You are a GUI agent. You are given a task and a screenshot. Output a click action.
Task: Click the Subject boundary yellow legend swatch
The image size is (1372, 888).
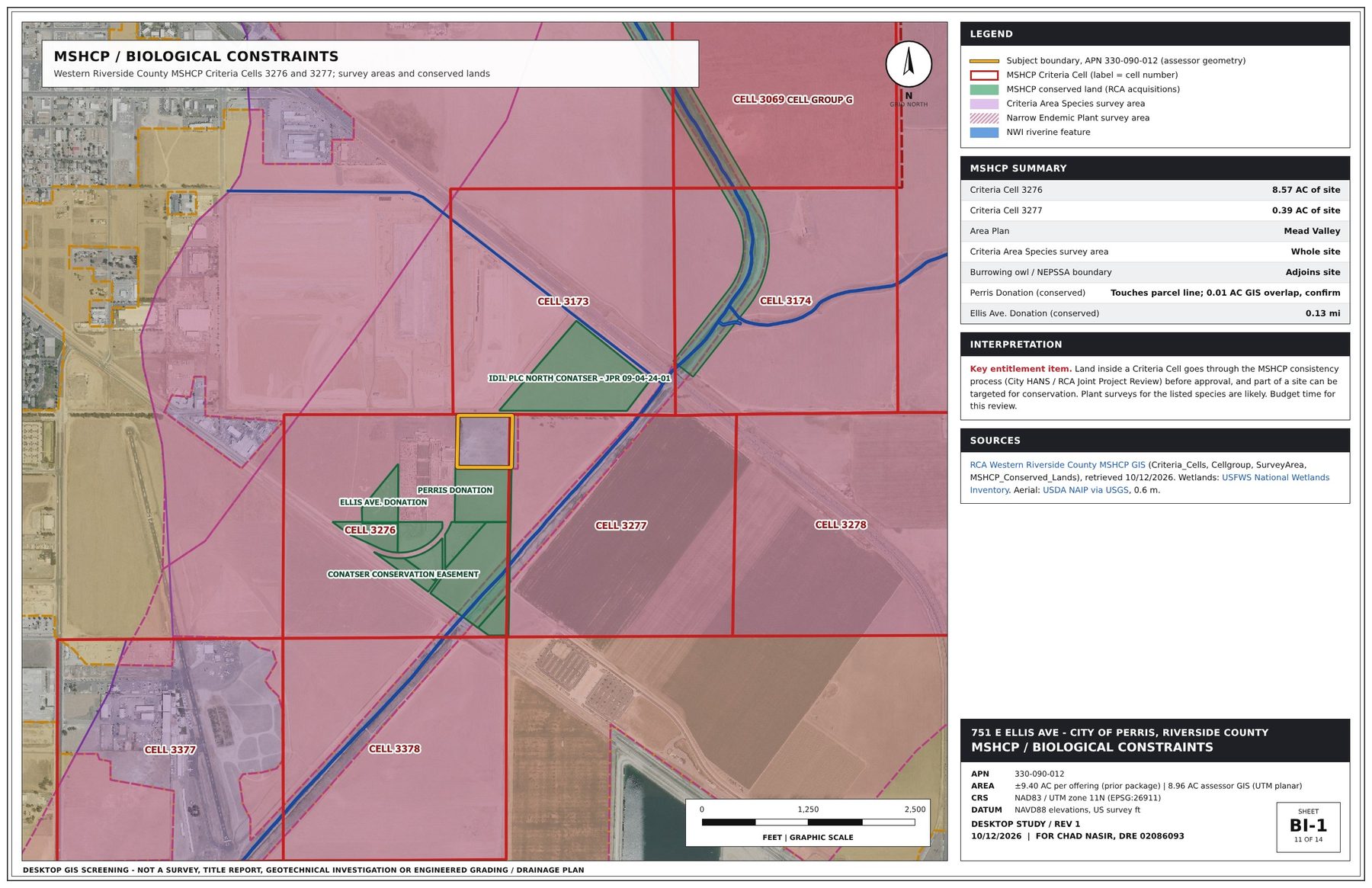(983, 61)
